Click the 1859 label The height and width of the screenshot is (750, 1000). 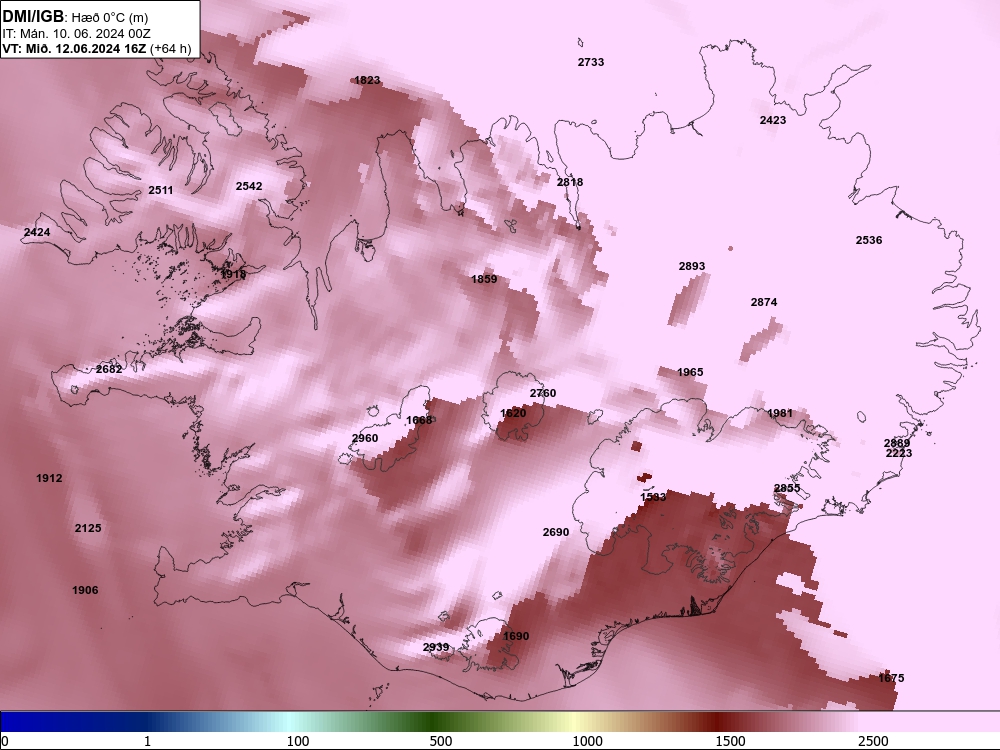(x=484, y=279)
